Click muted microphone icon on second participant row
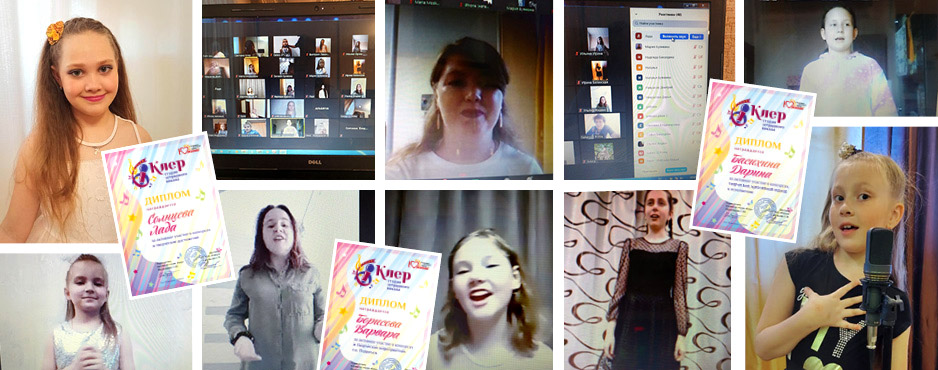This screenshot has height=370, width=938. [695, 47]
